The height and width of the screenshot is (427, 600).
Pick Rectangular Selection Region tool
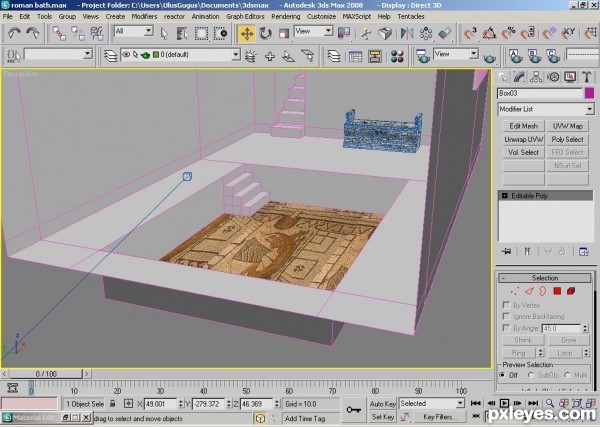[x=201, y=34]
